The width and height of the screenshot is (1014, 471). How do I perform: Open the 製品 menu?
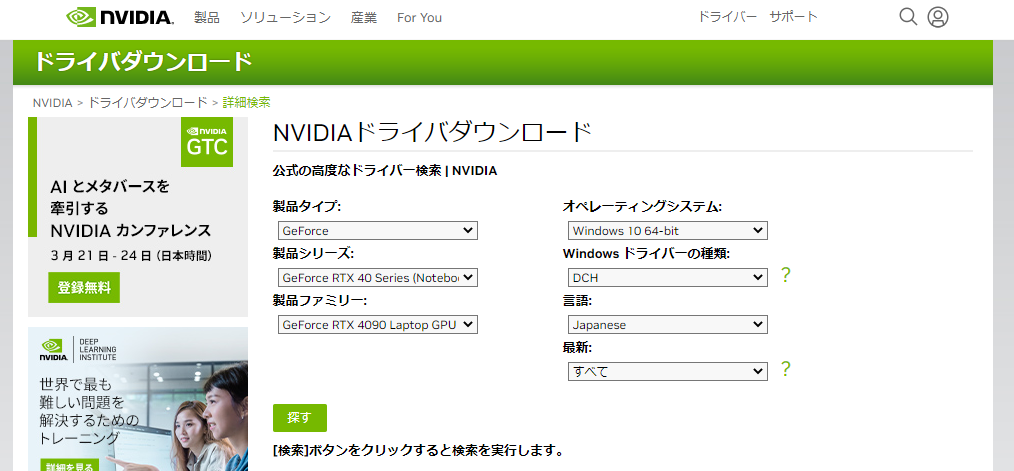(207, 18)
